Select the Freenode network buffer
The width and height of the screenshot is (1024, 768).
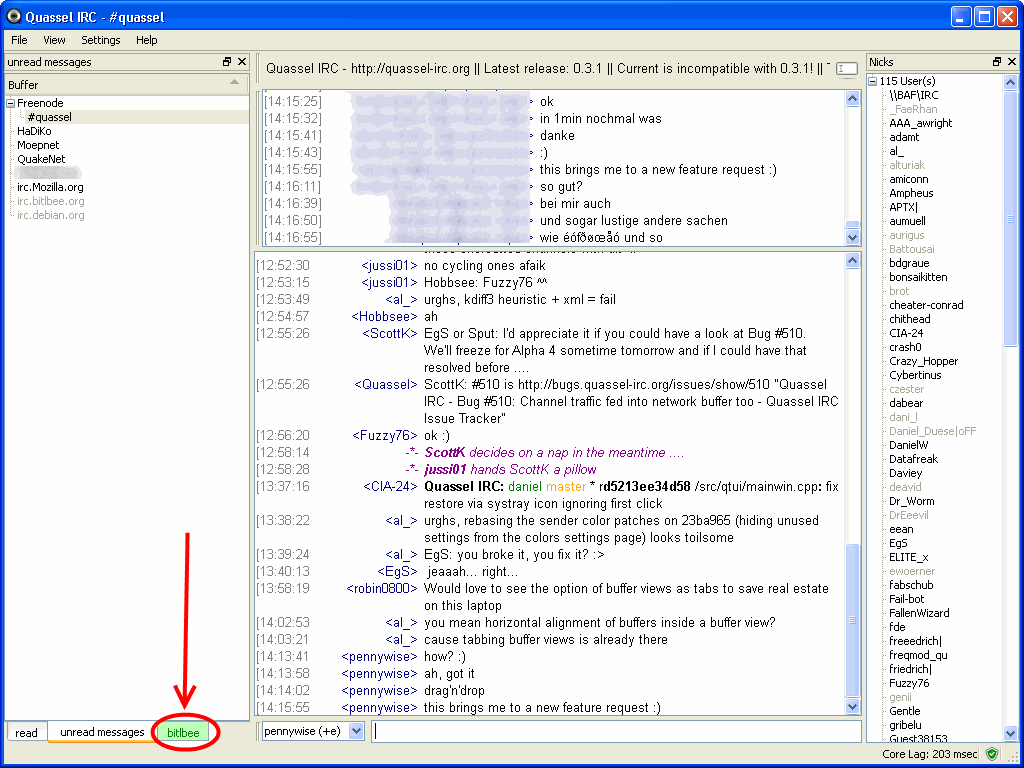pos(40,103)
